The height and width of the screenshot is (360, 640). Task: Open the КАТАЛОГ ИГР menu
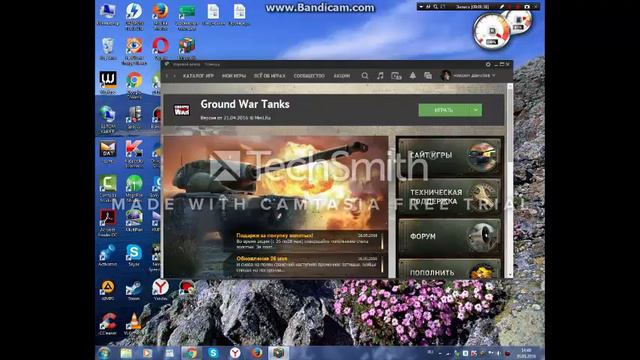[198, 76]
